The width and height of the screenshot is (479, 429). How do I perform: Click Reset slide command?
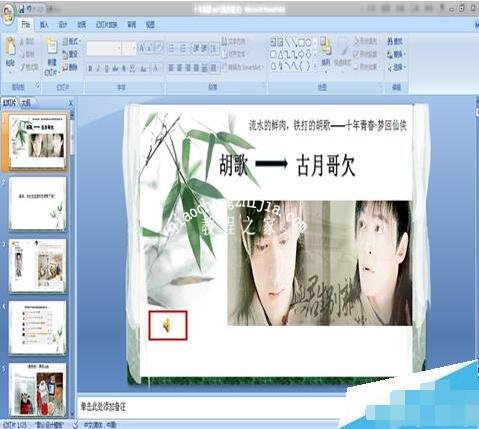tap(70, 54)
